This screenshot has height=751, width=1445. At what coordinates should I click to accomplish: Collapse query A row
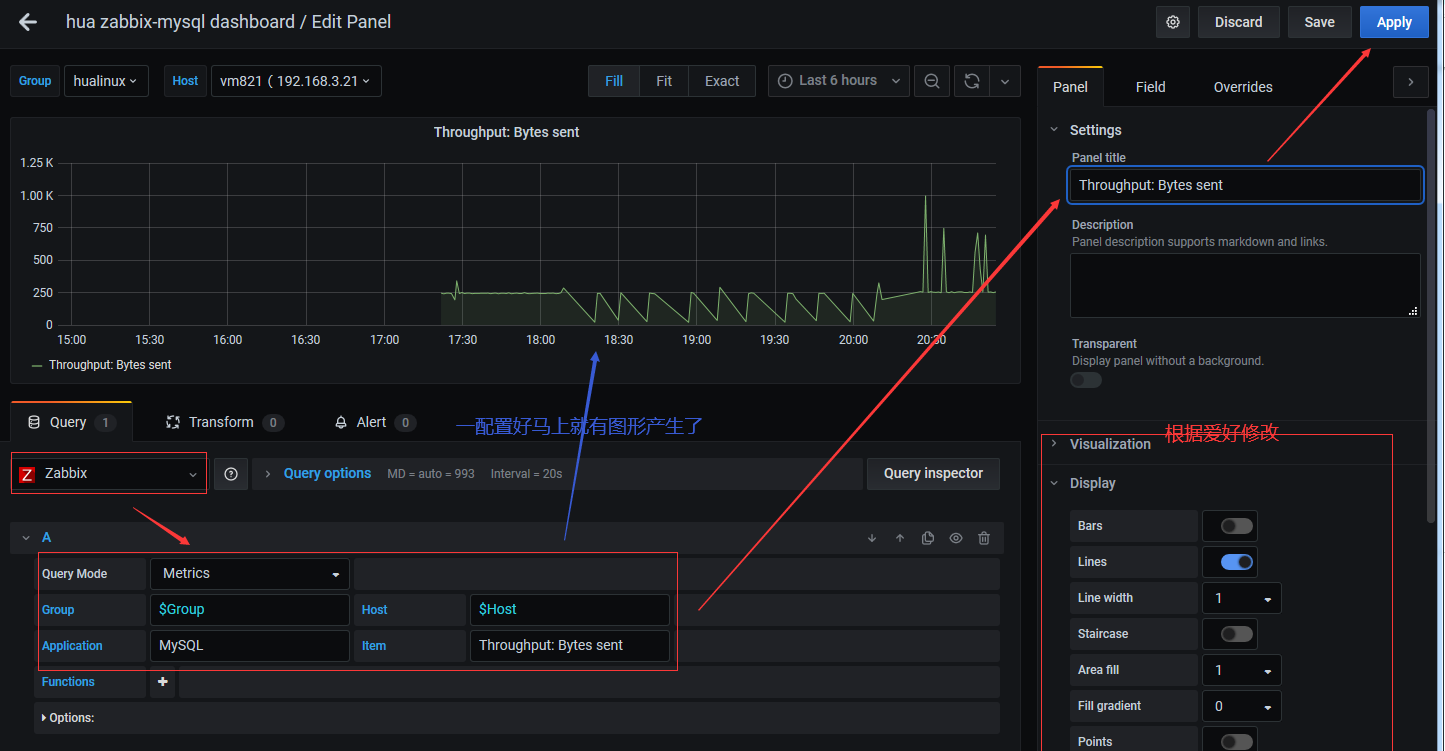(26, 538)
